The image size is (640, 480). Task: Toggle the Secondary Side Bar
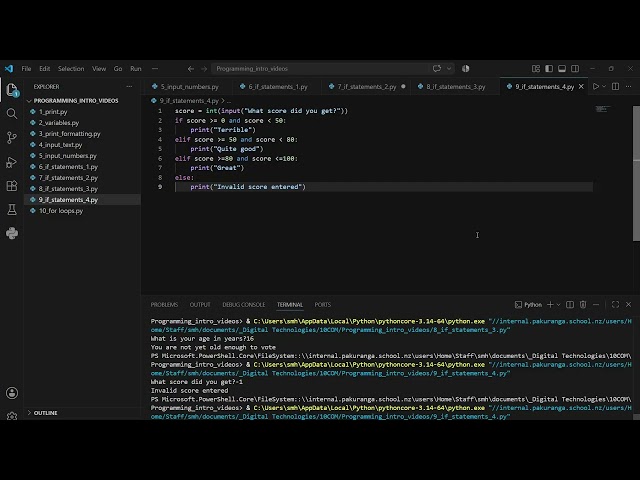[x=575, y=69]
